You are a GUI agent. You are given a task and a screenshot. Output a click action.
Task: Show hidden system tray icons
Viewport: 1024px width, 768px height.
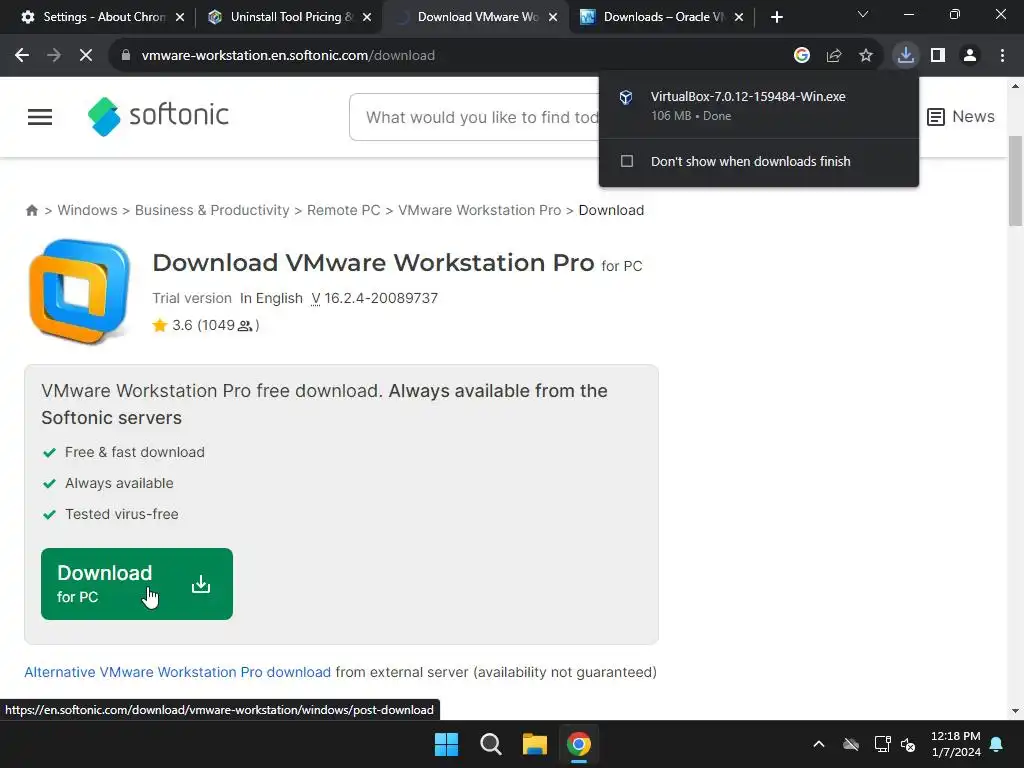(x=819, y=744)
